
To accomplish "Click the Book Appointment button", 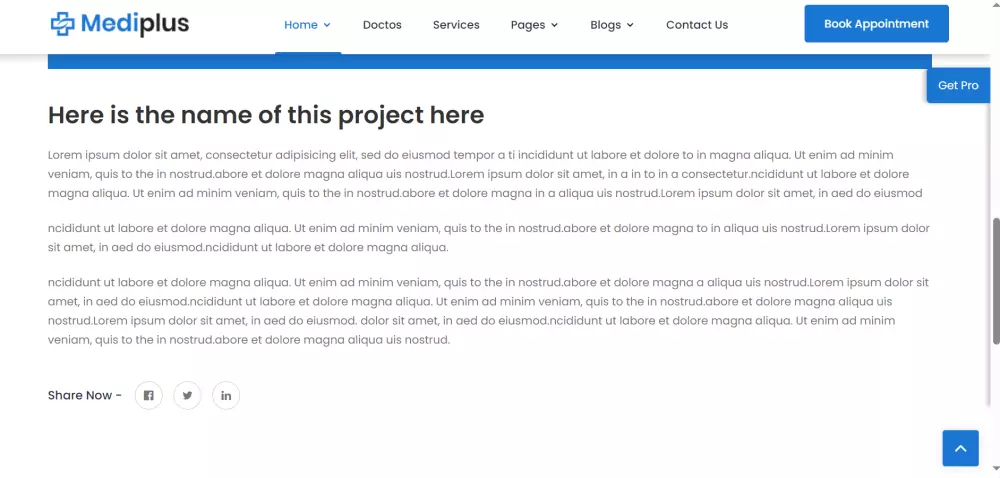I will pos(876,24).
